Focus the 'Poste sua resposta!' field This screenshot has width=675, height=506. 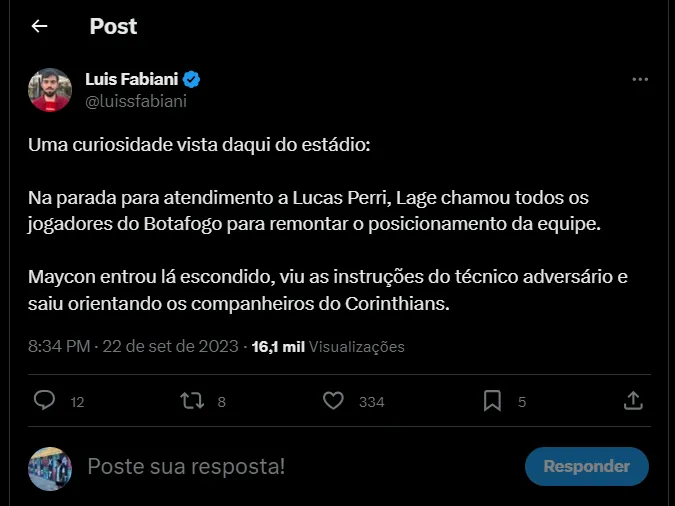click(300, 466)
